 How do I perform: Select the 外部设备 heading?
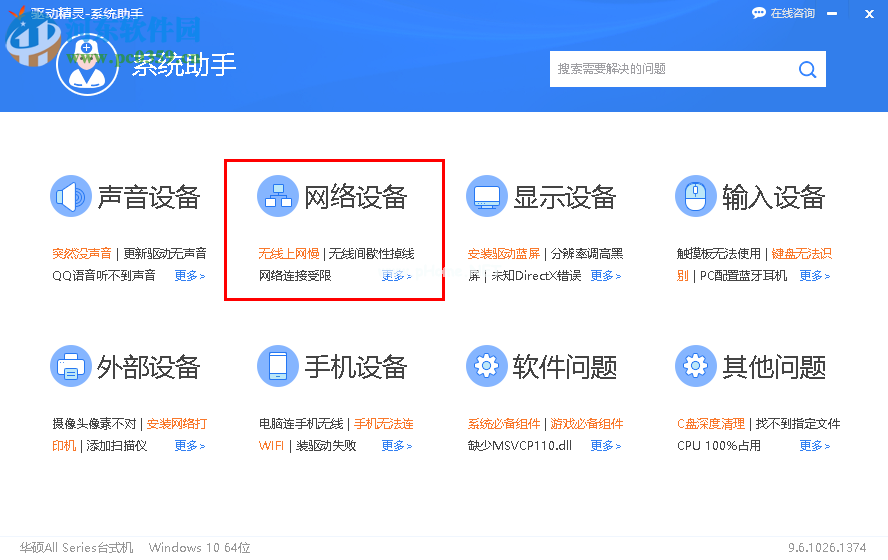pyautogui.click(x=148, y=367)
